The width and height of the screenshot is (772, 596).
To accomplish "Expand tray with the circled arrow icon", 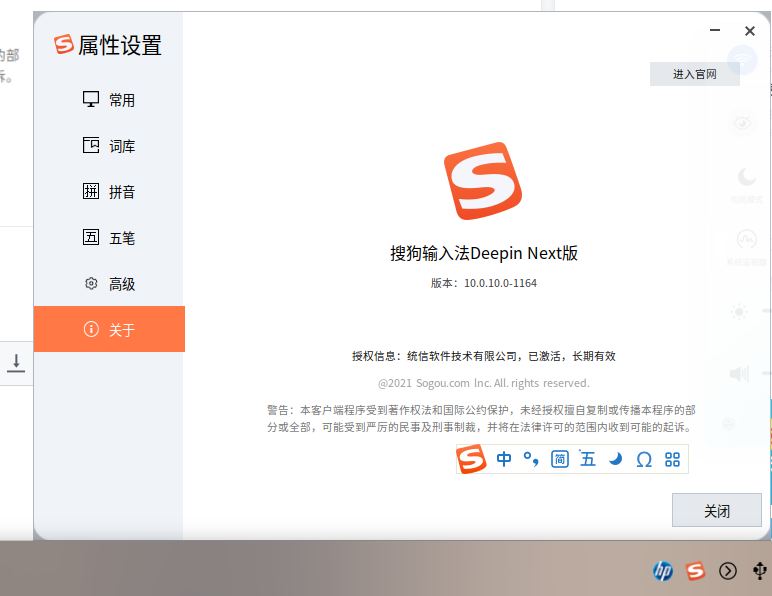I will pyautogui.click(x=728, y=571).
